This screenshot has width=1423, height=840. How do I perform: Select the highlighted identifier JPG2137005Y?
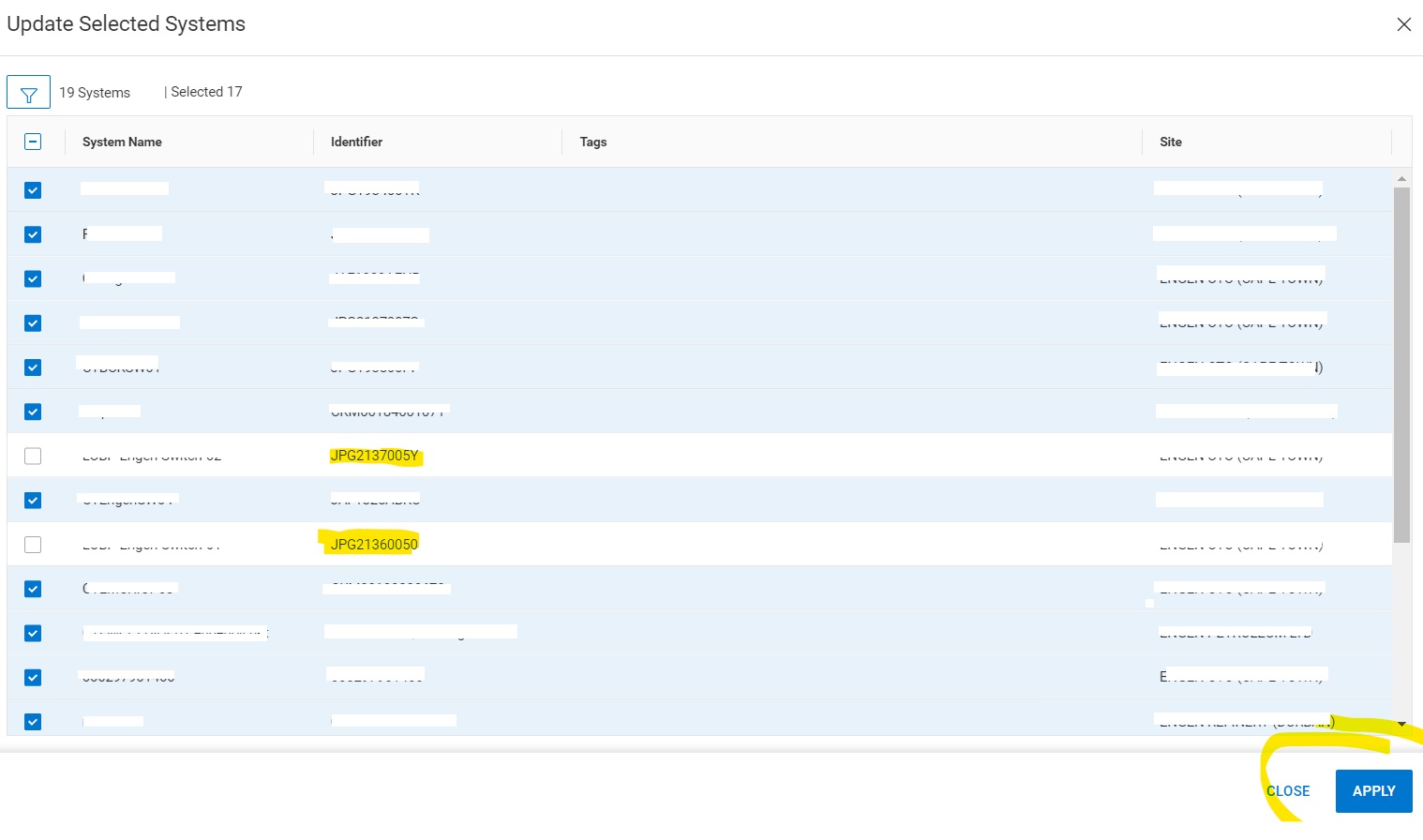tap(375, 455)
